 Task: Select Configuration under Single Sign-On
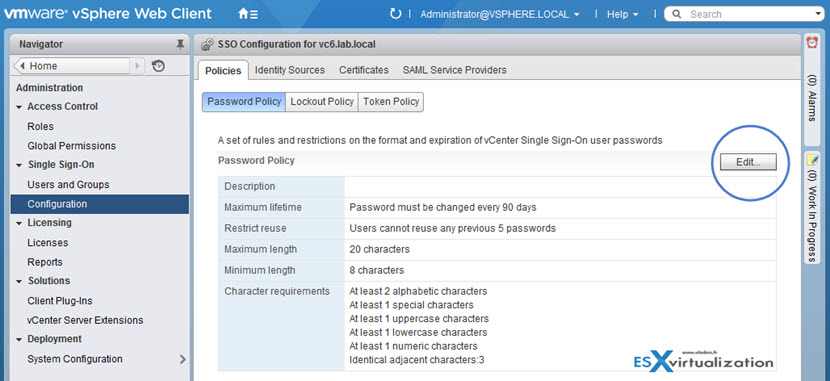pos(100,204)
